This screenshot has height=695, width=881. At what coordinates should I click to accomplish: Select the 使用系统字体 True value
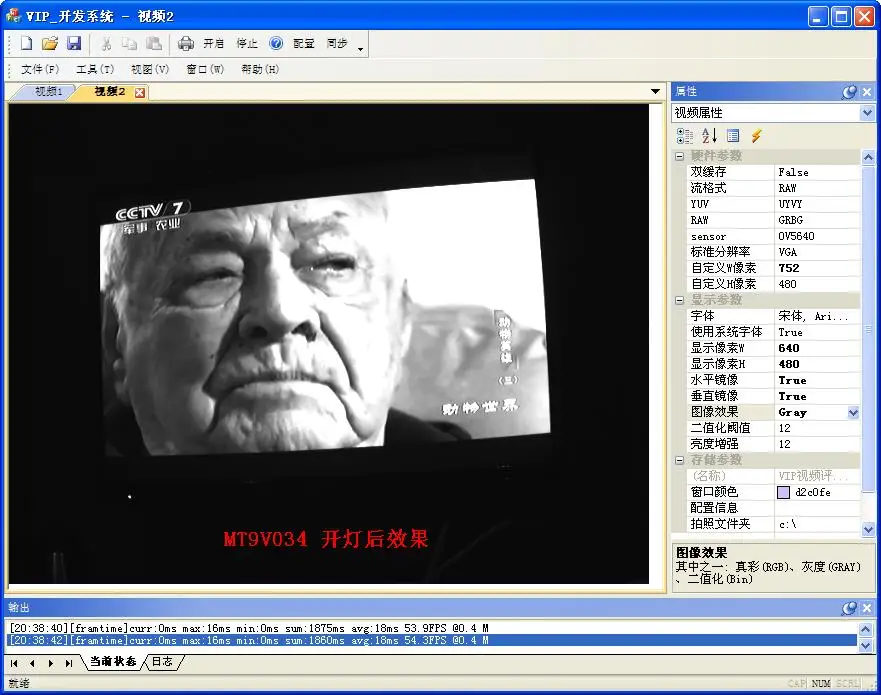point(818,332)
